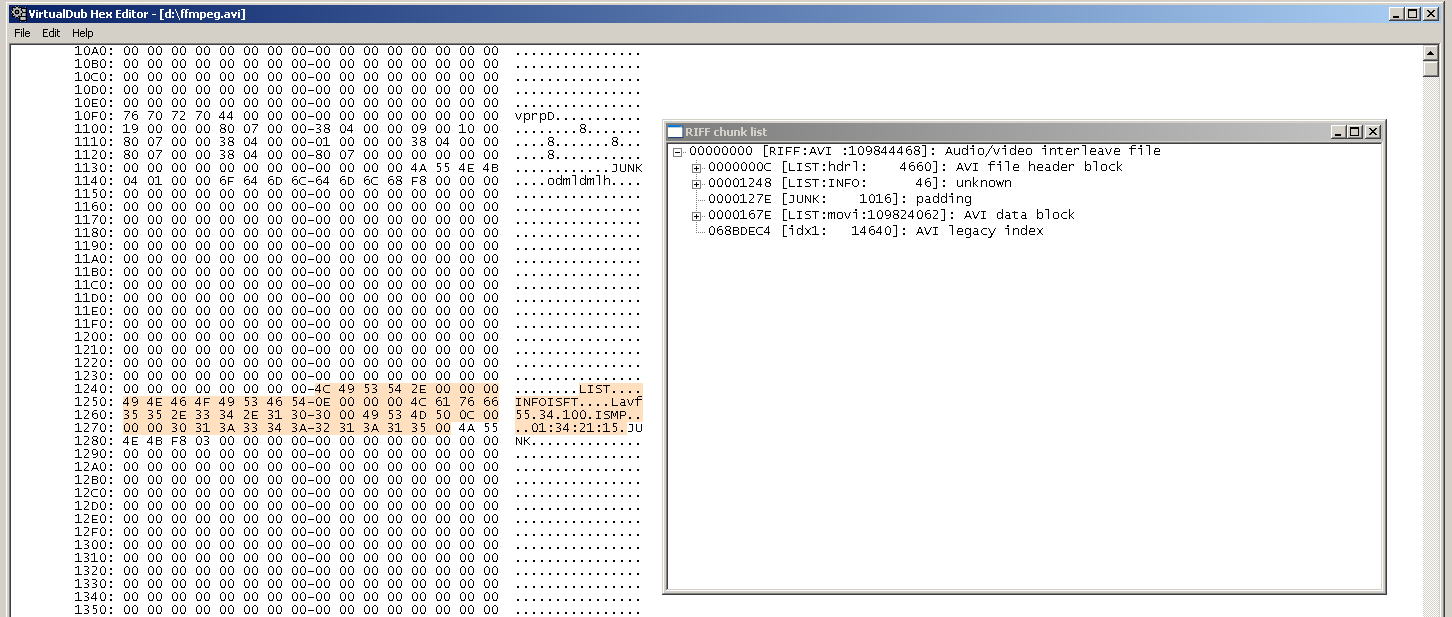
Task: Click the hex editor scrollbar up arrow
Action: pyautogui.click(x=1431, y=53)
